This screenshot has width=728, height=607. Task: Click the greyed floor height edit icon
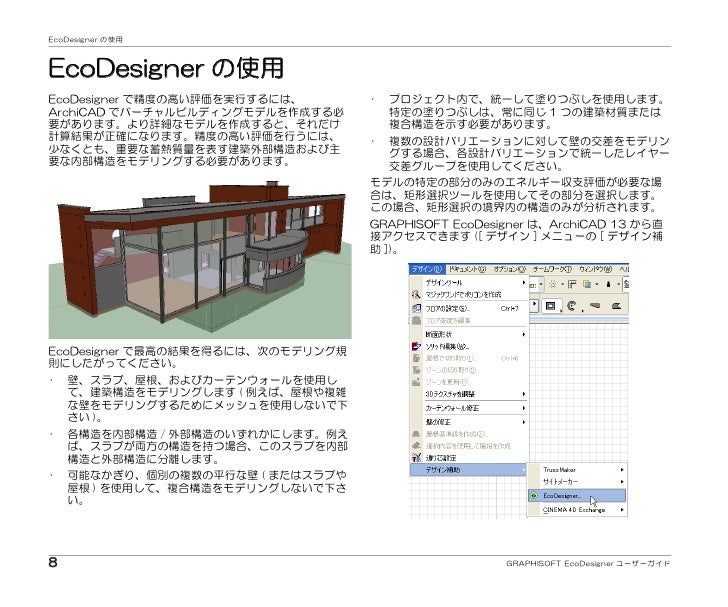coord(416,320)
